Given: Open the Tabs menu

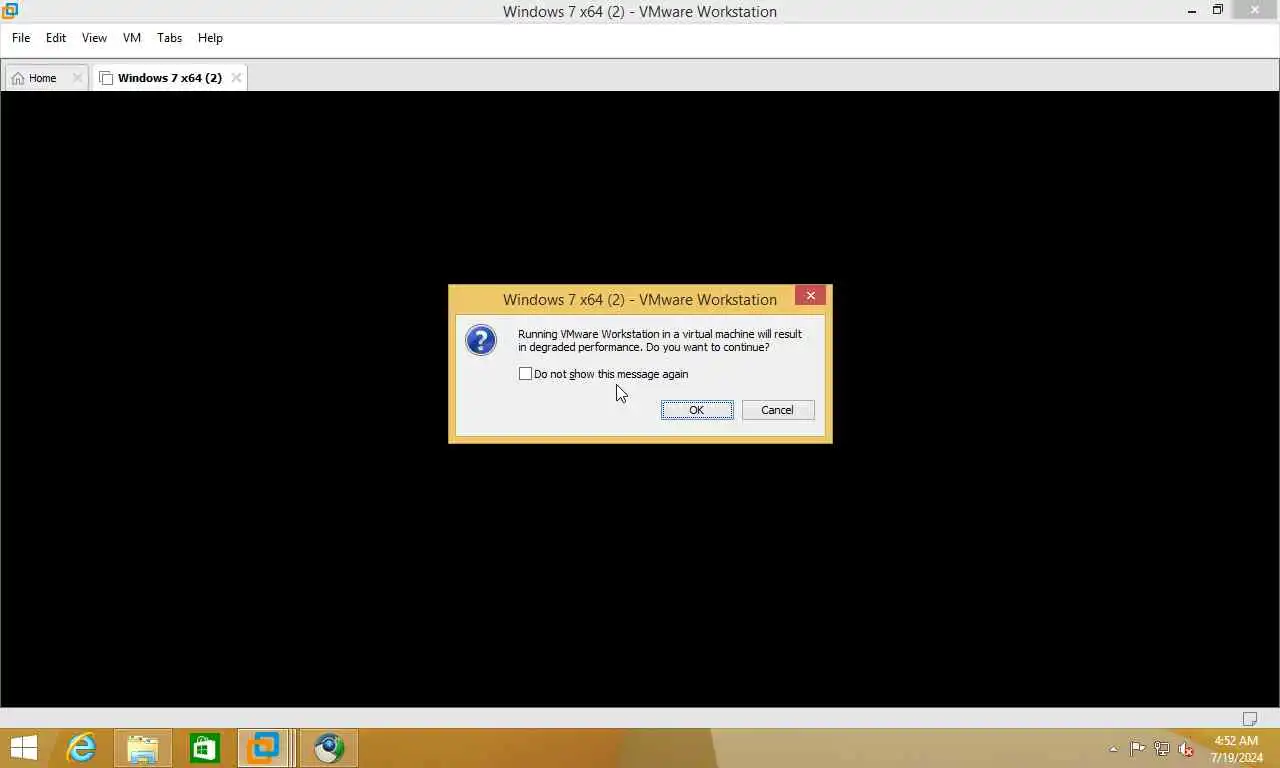Looking at the screenshot, I should [x=170, y=38].
